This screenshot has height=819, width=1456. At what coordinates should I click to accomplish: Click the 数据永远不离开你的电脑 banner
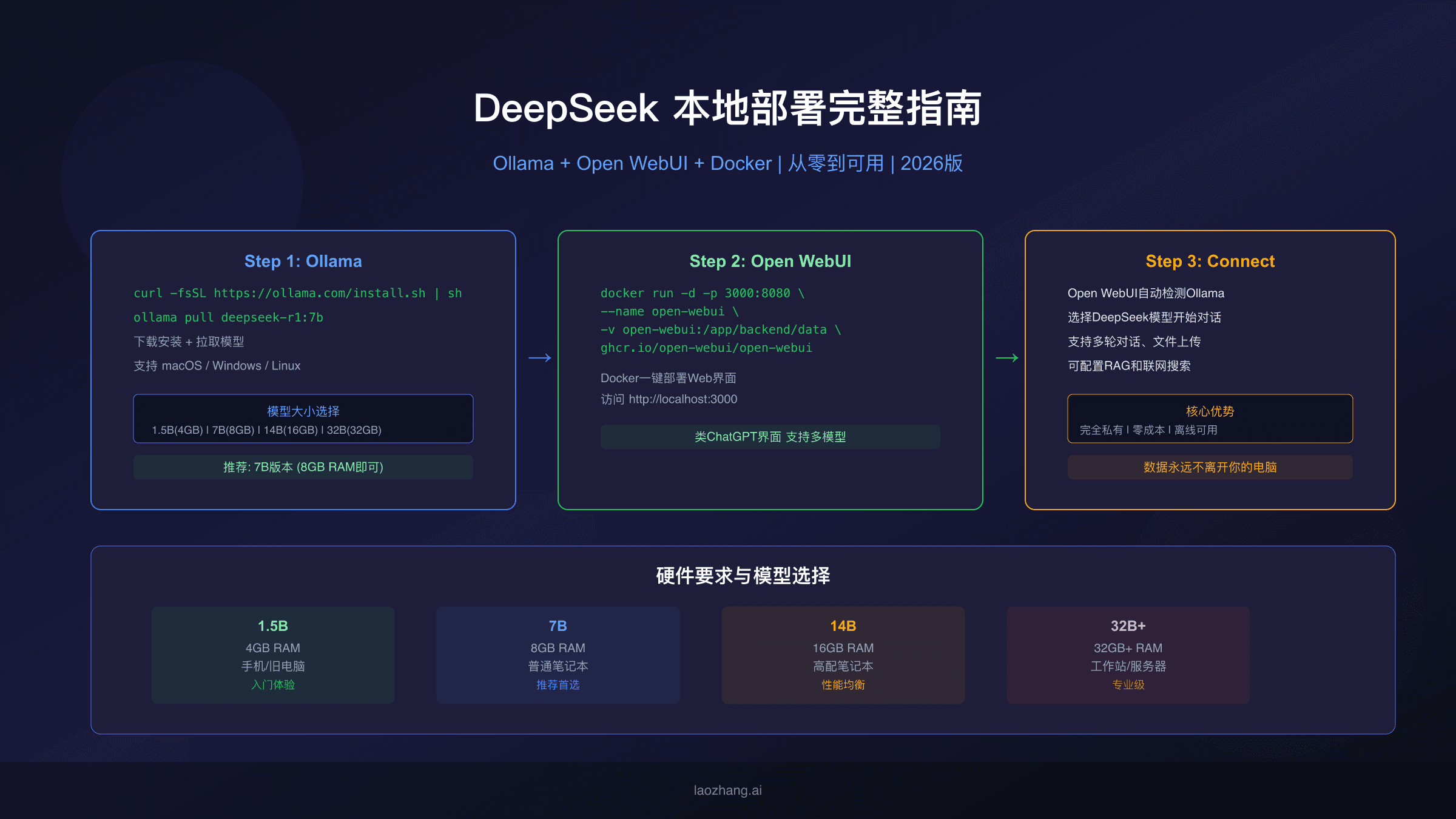click(x=1210, y=467)
